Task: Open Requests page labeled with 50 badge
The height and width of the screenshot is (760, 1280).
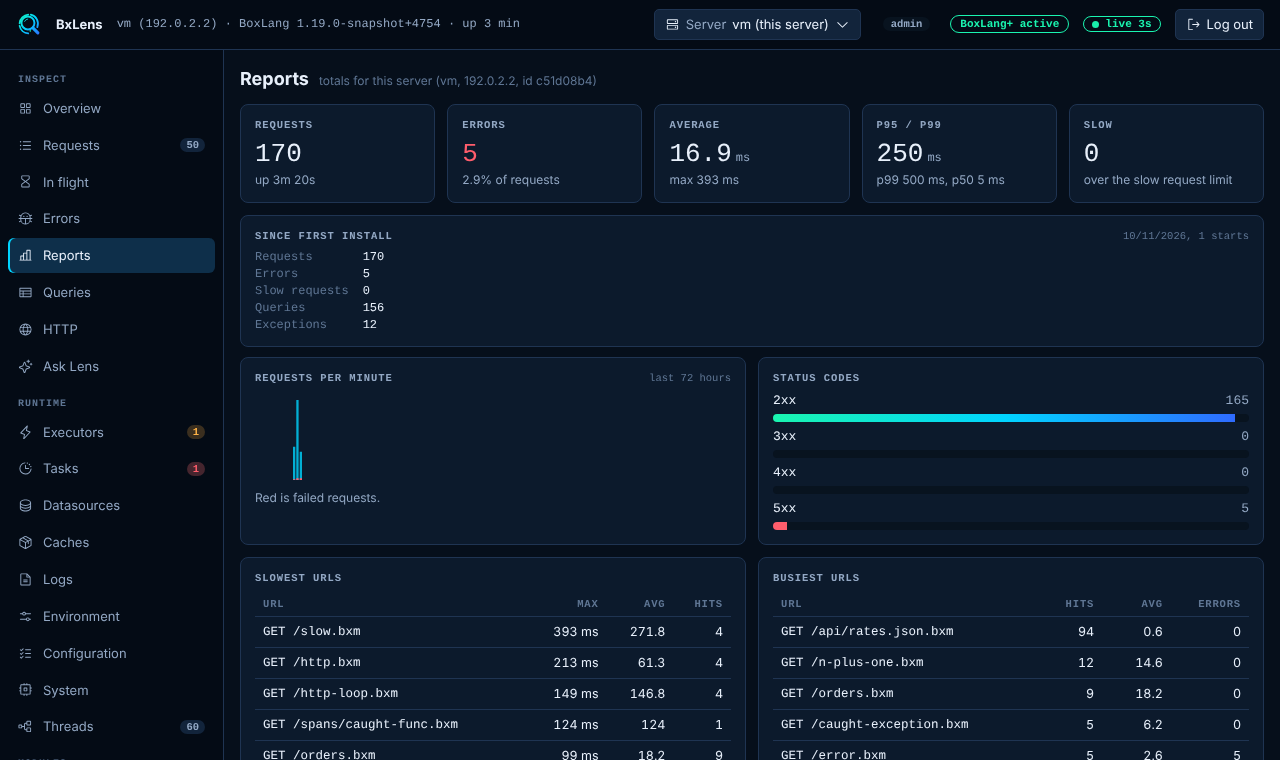Action: pos(112,145)
